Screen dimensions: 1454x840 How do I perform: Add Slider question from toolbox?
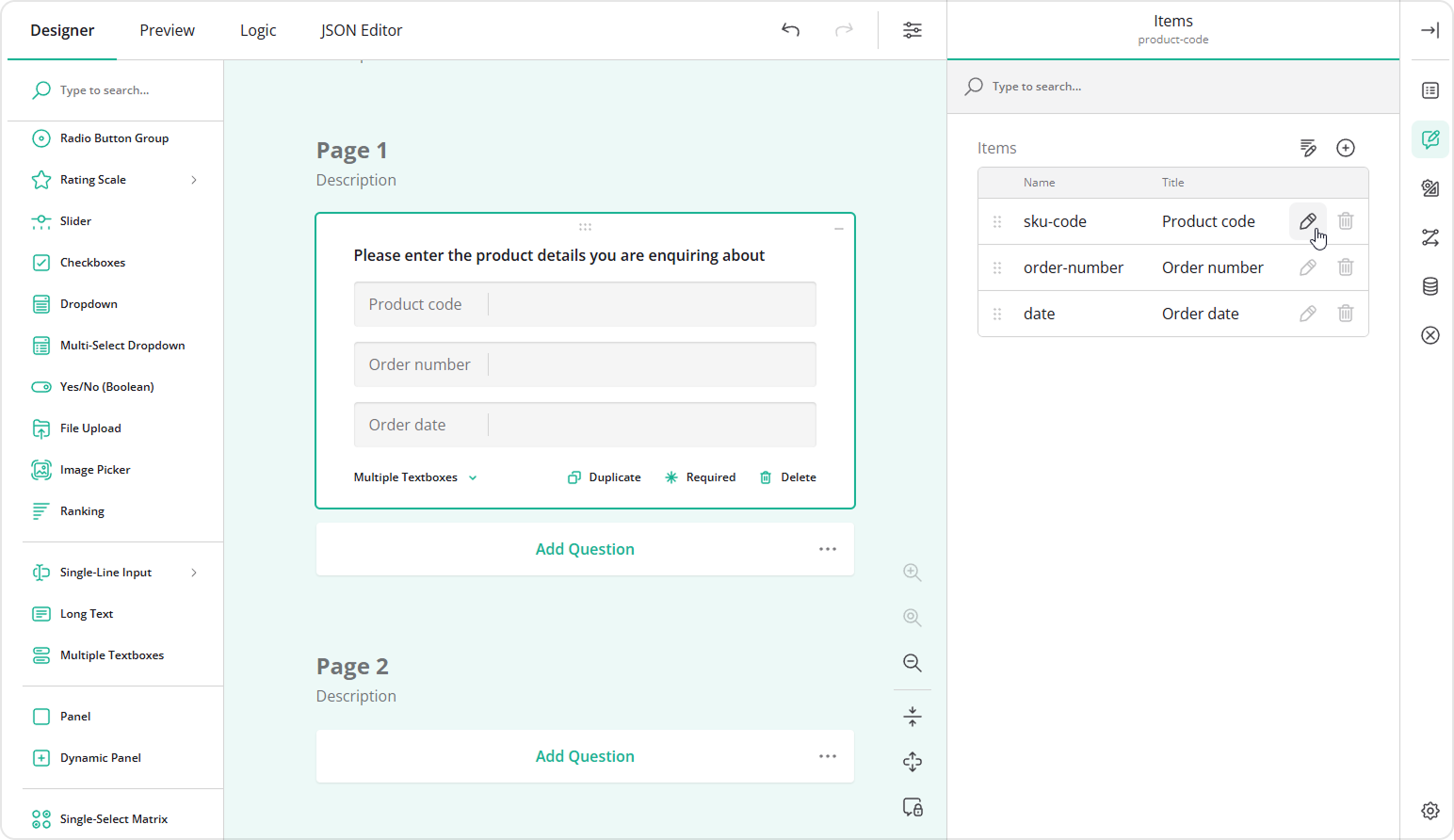75,221
